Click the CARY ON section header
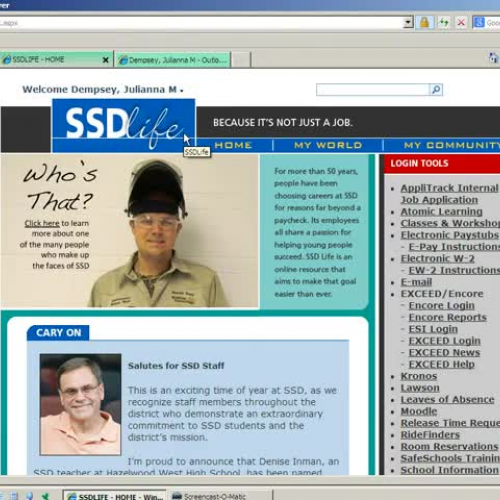The width and height of the screenshot is (500, 500). pyautogui.click(x=58, y=333)
